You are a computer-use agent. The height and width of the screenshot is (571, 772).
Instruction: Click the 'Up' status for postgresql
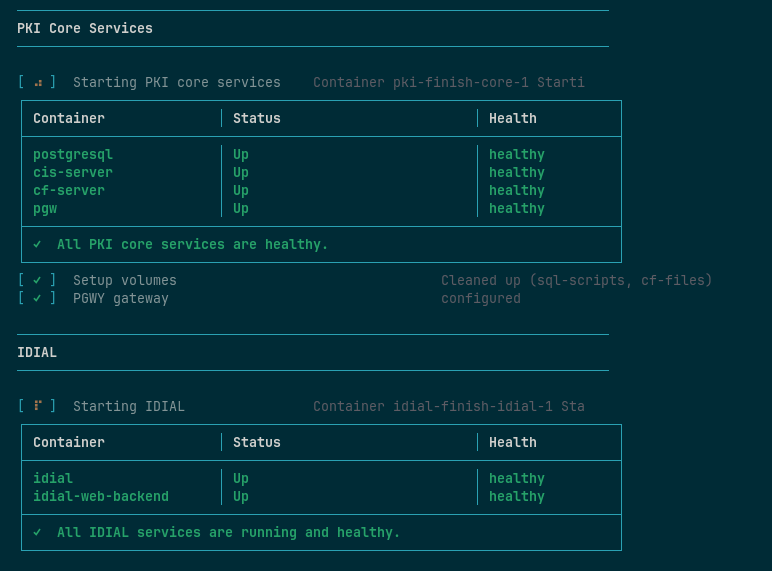tap(241, 155)
